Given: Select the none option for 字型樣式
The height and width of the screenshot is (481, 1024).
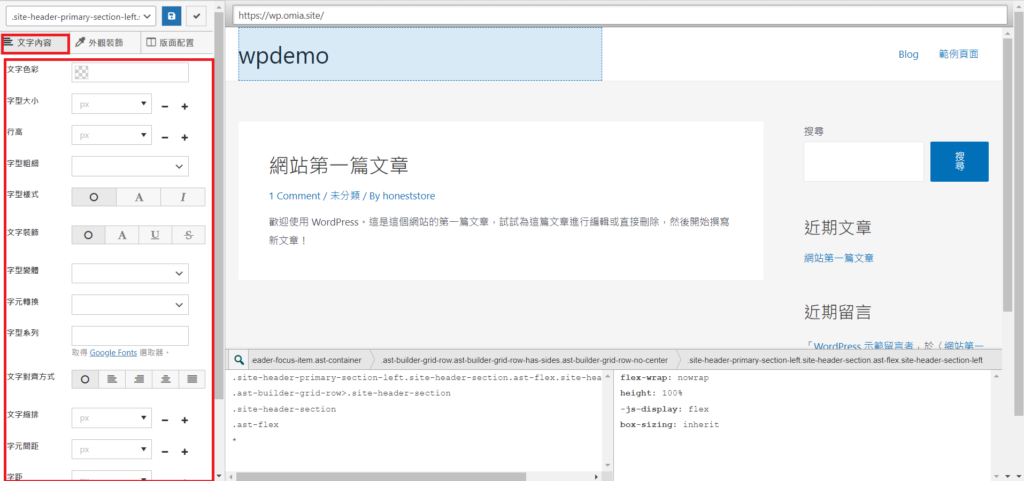Looking at the screenshot, I should pyautogui.click(x=93, y=197).
